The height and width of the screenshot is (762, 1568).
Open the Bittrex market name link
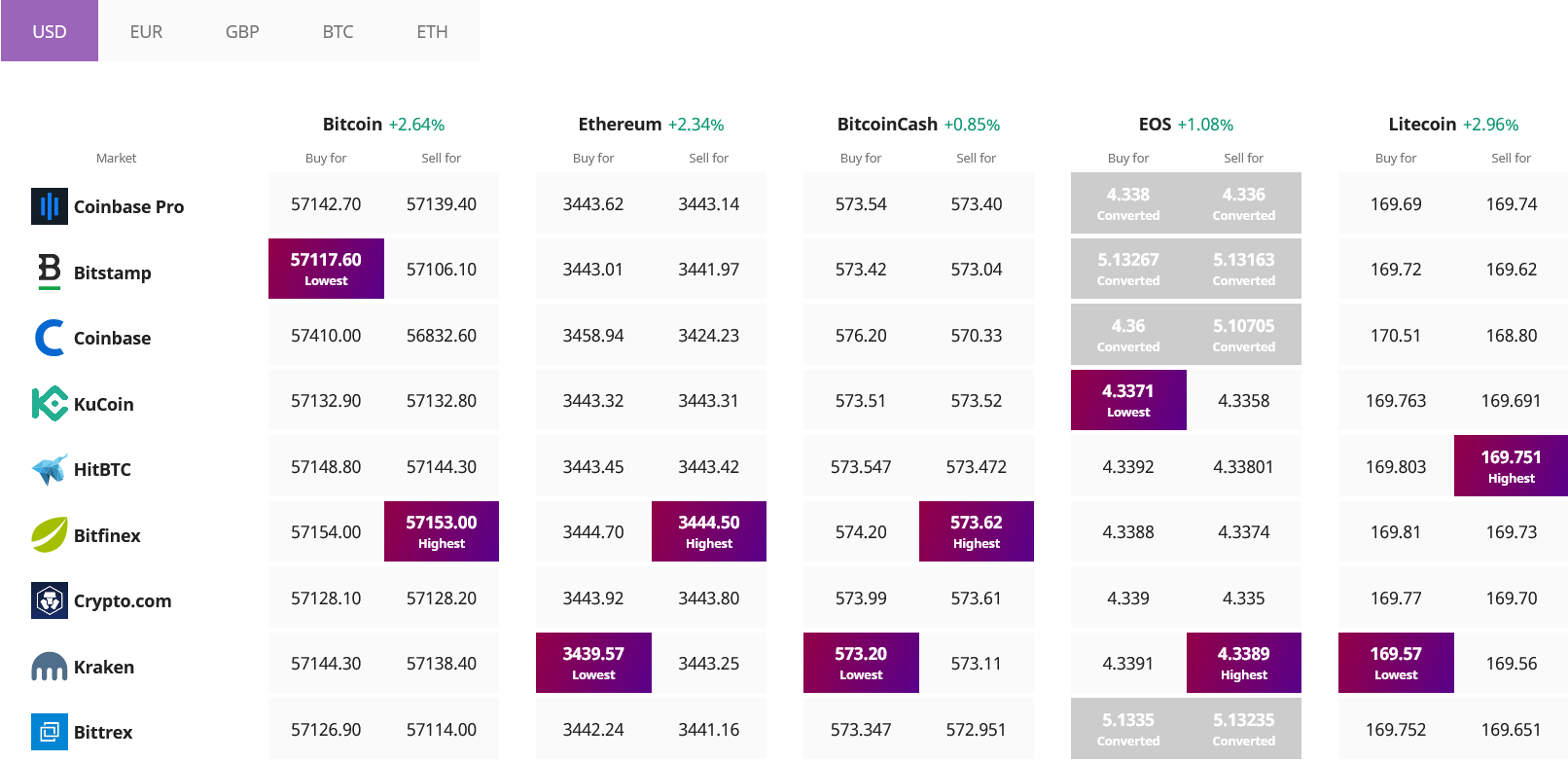coord(103,732)
